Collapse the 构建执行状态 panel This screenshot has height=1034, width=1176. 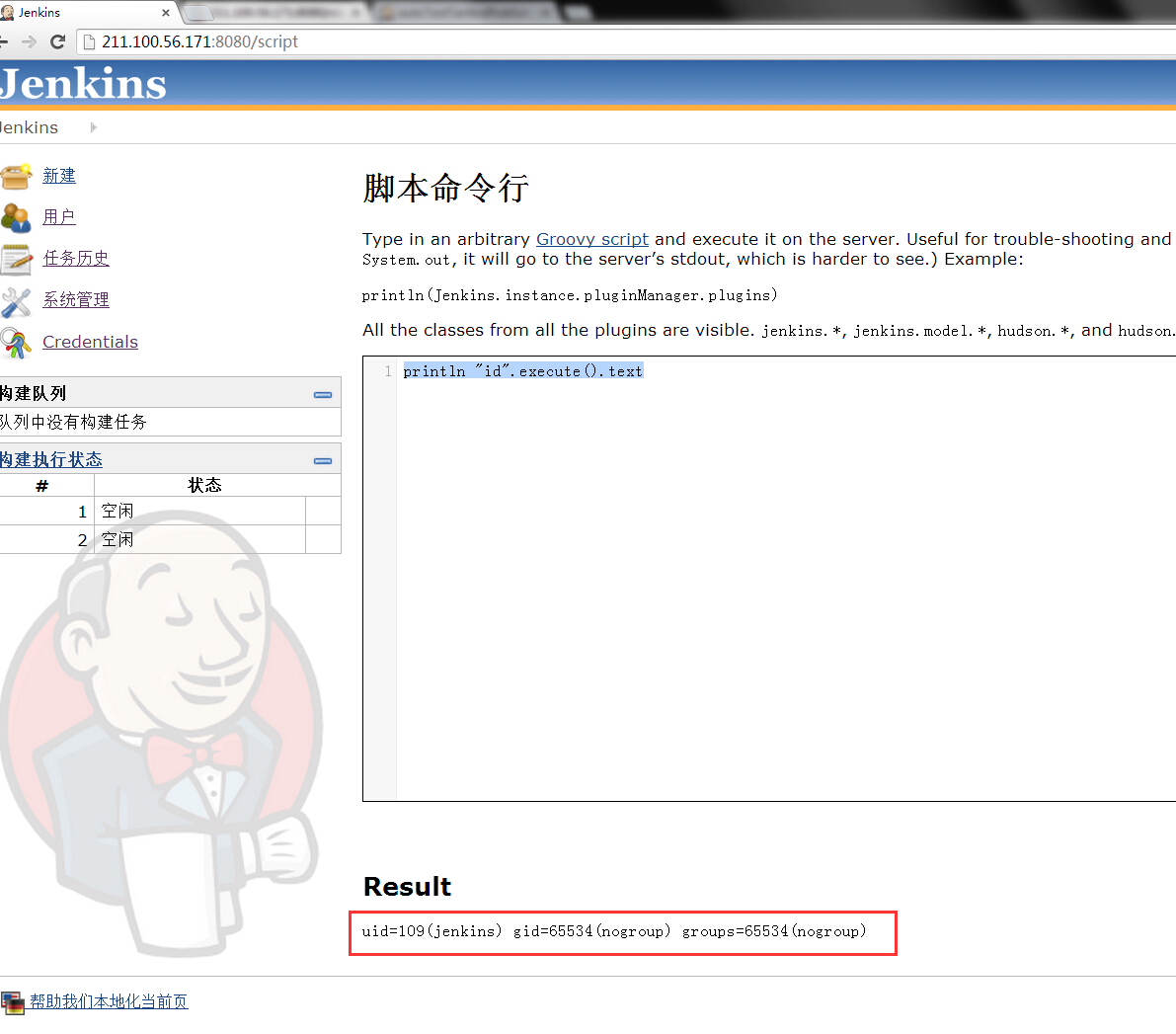[323, 461]
